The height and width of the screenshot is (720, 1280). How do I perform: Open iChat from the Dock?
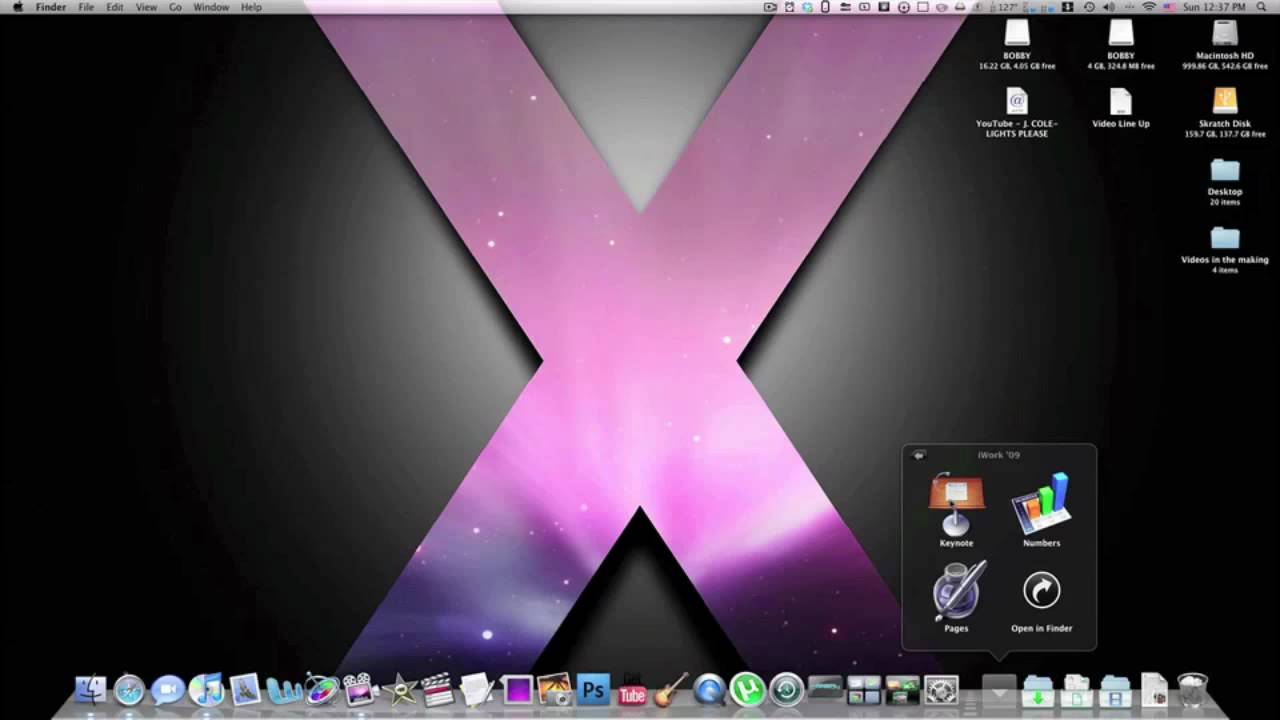pyautogui.click(x=168, y=689)
